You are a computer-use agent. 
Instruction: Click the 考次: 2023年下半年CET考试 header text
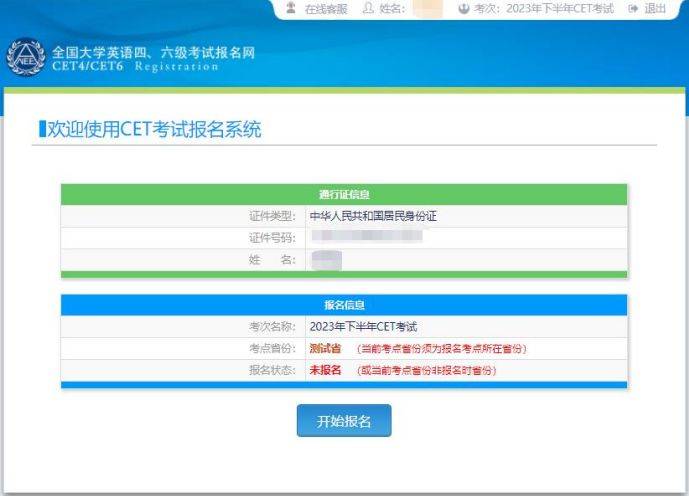(544, 8)
